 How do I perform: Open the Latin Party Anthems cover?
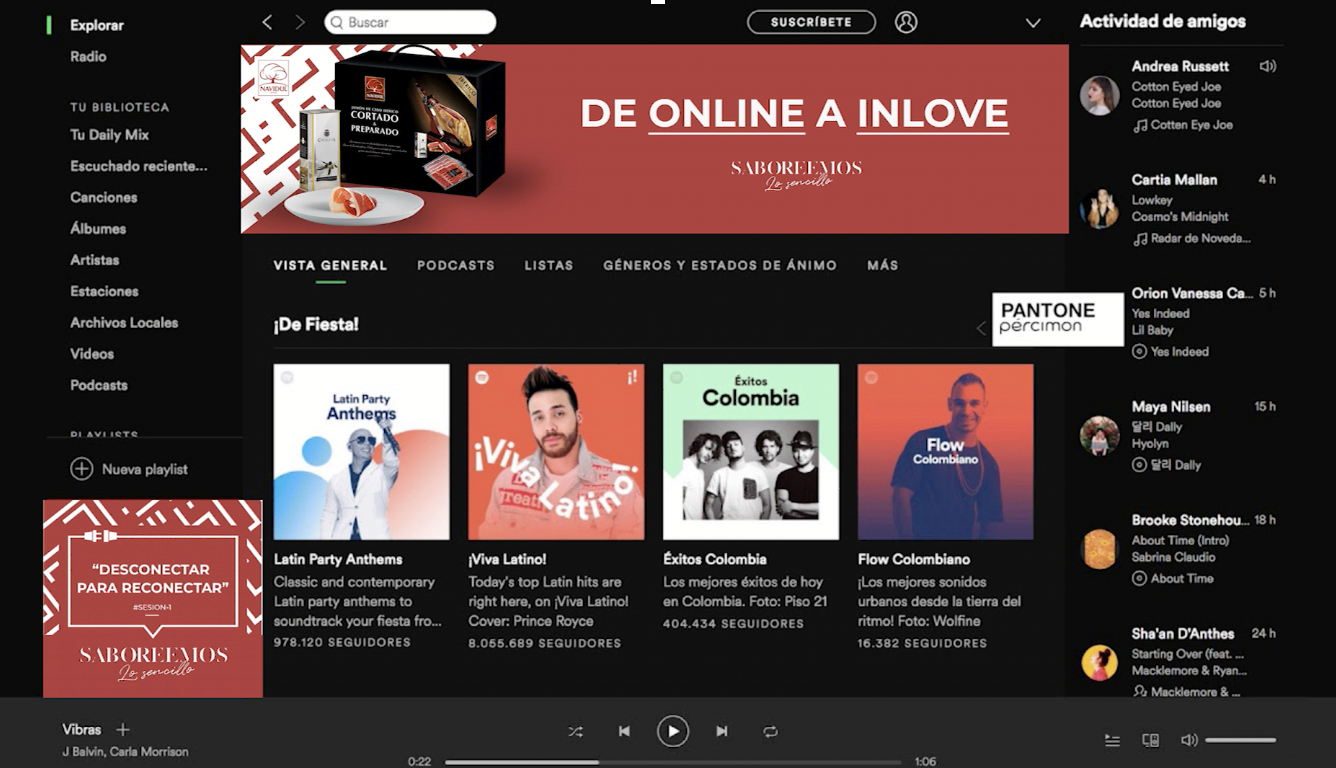tap(361, 452)
